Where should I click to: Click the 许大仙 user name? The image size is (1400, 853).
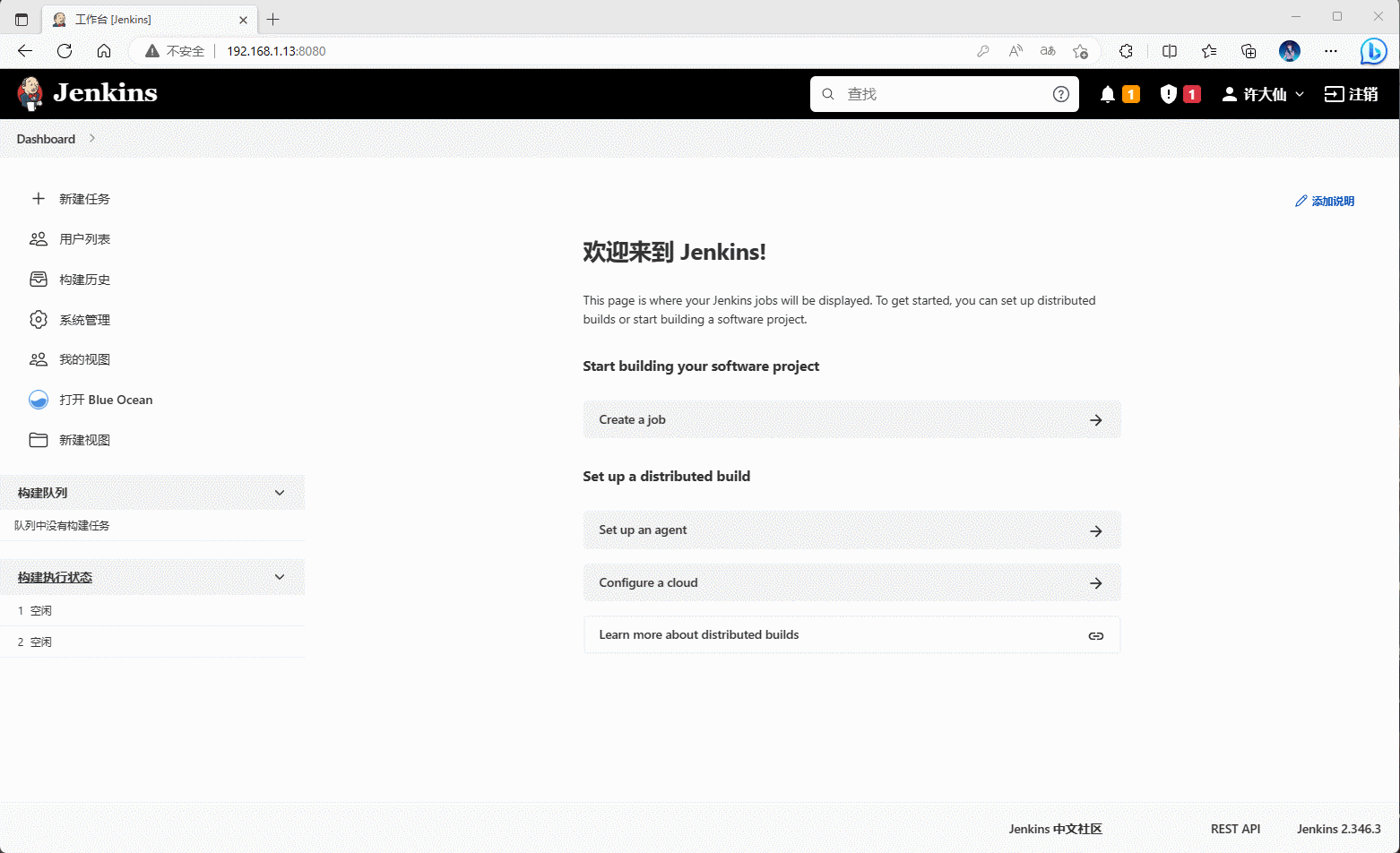[1265, 94]
